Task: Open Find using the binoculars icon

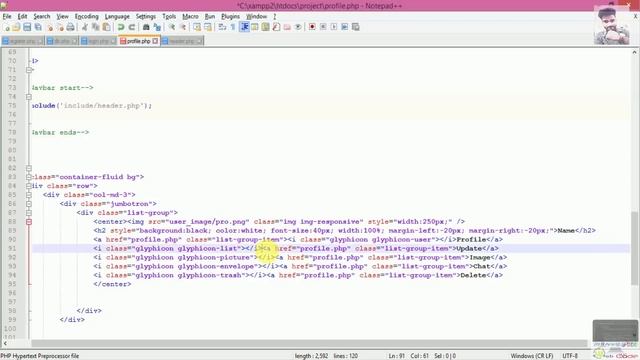Action: pos(146,27)
